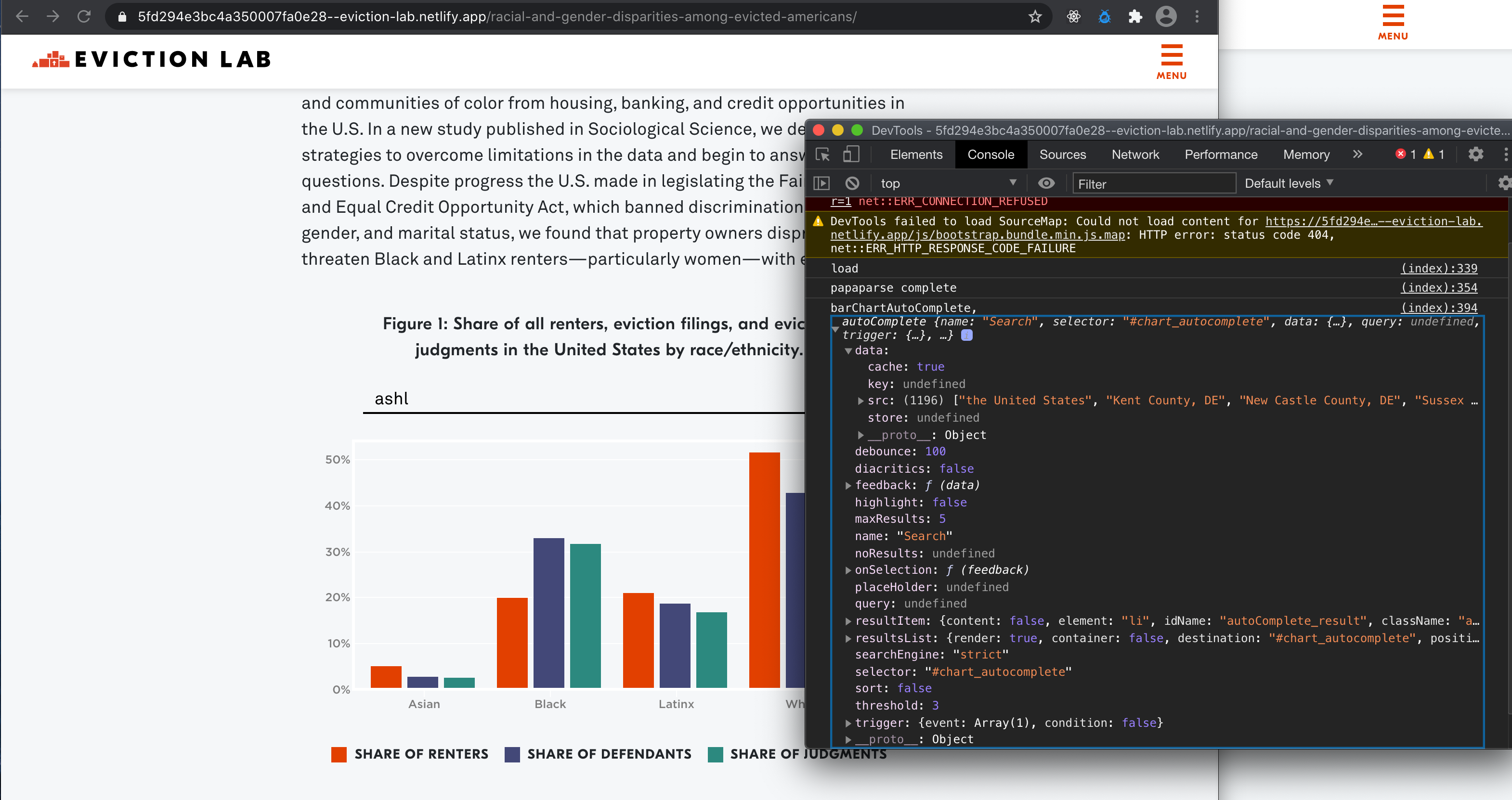Screen dimensions: 1512x800
Task: Open more DevTools panels chevron
Action: click(1357, 155)
